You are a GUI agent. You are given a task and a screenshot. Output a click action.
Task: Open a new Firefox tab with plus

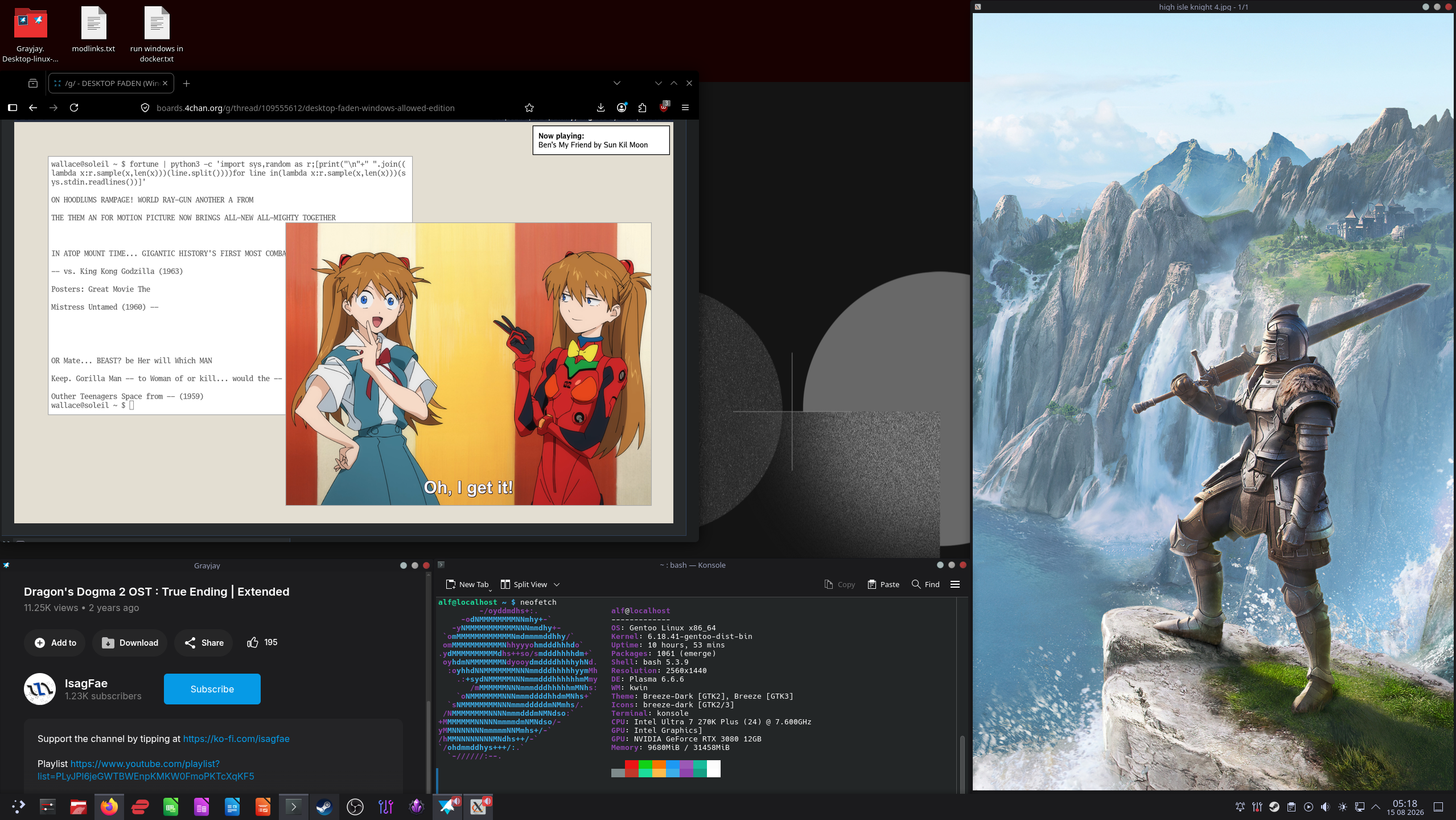[186, 84]
